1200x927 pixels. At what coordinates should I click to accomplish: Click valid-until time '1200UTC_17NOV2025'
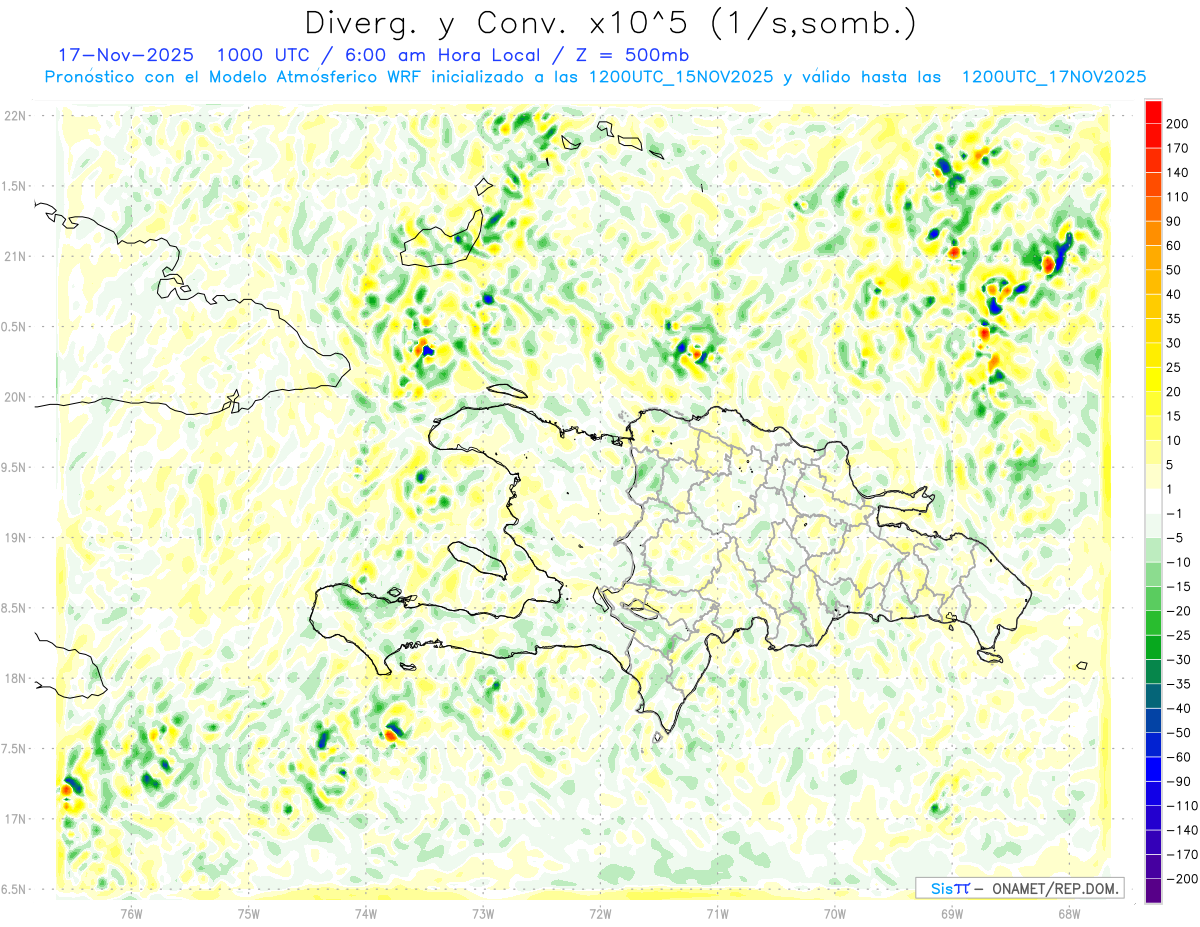1053,77
